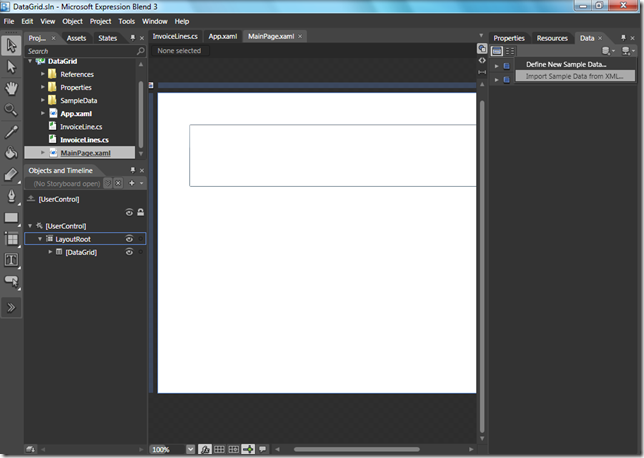Toggle the lock-all icon in timeline header
Screen dimensions: 644x458
140,212
